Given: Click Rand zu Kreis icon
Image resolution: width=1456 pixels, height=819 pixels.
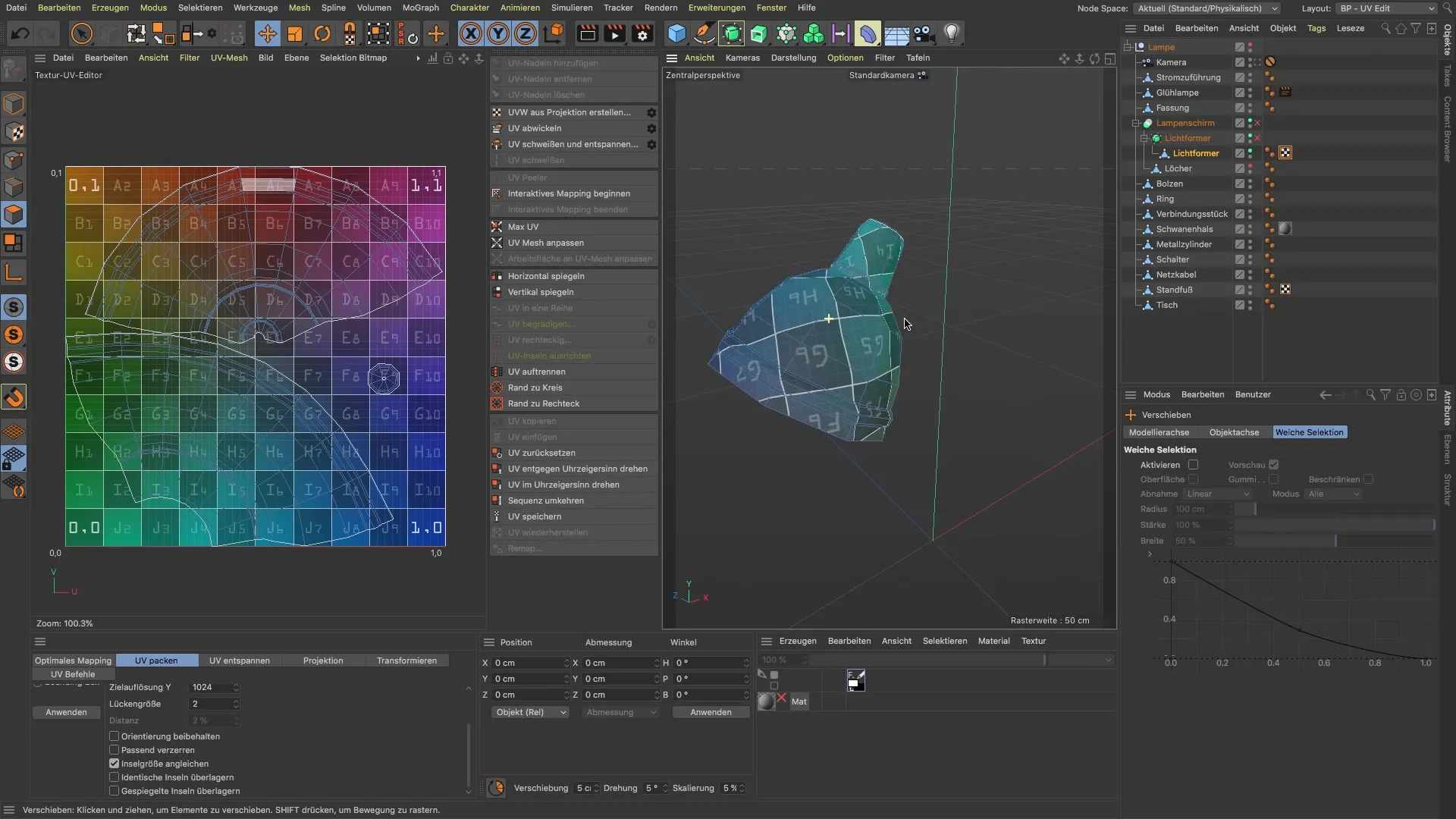Looking at the screenshot, I should pos(497,388).
